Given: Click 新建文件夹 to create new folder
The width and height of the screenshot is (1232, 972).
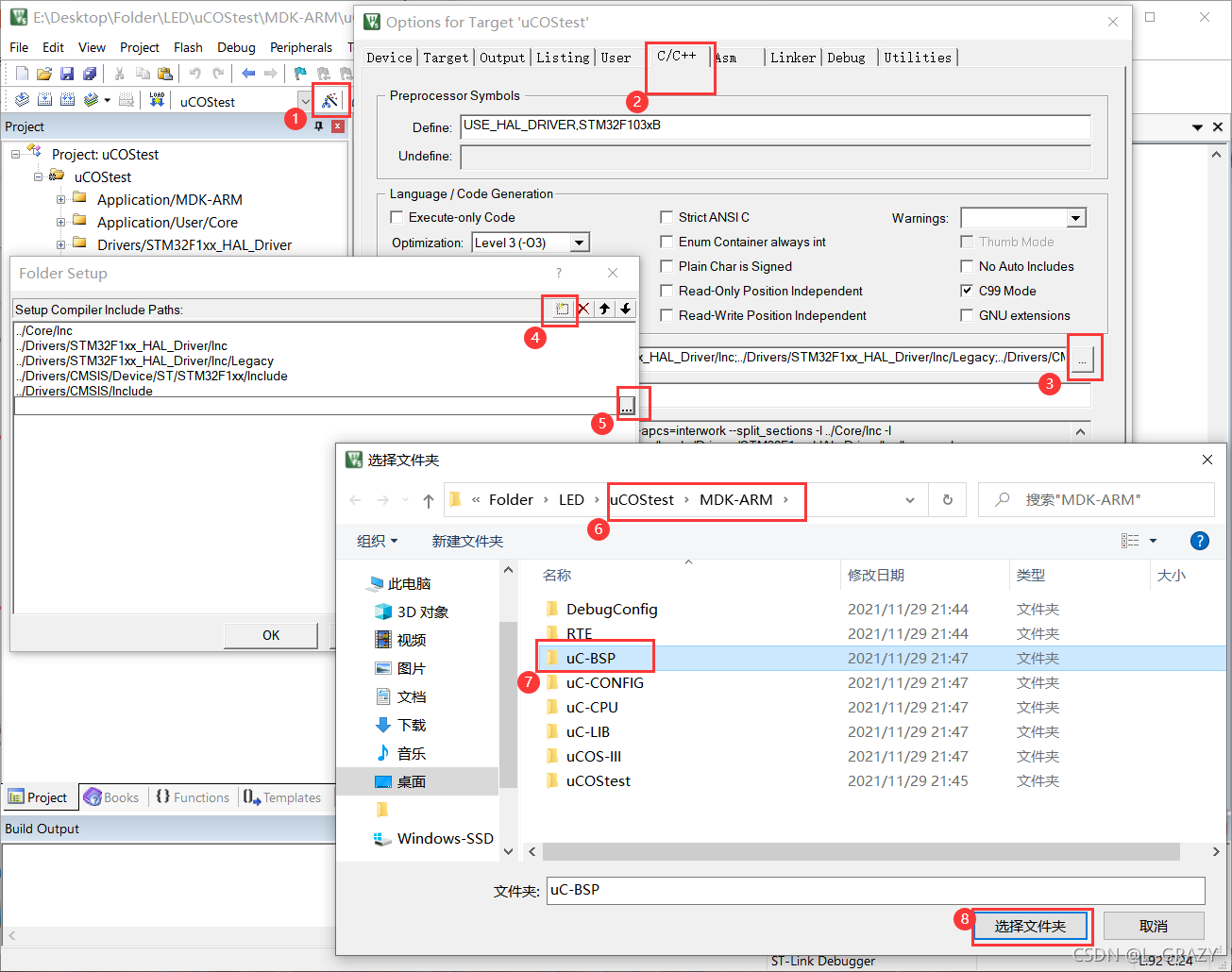Looking at the screenshot, I should (x=467, y=541).
